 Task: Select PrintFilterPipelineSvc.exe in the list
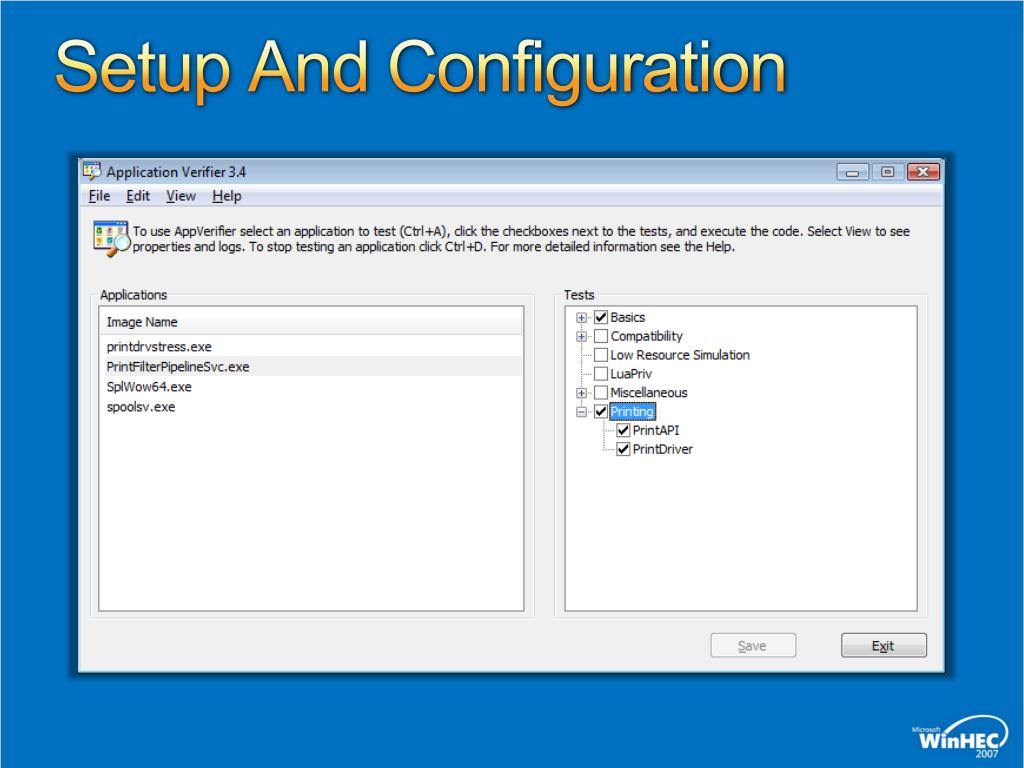(311, 366)
